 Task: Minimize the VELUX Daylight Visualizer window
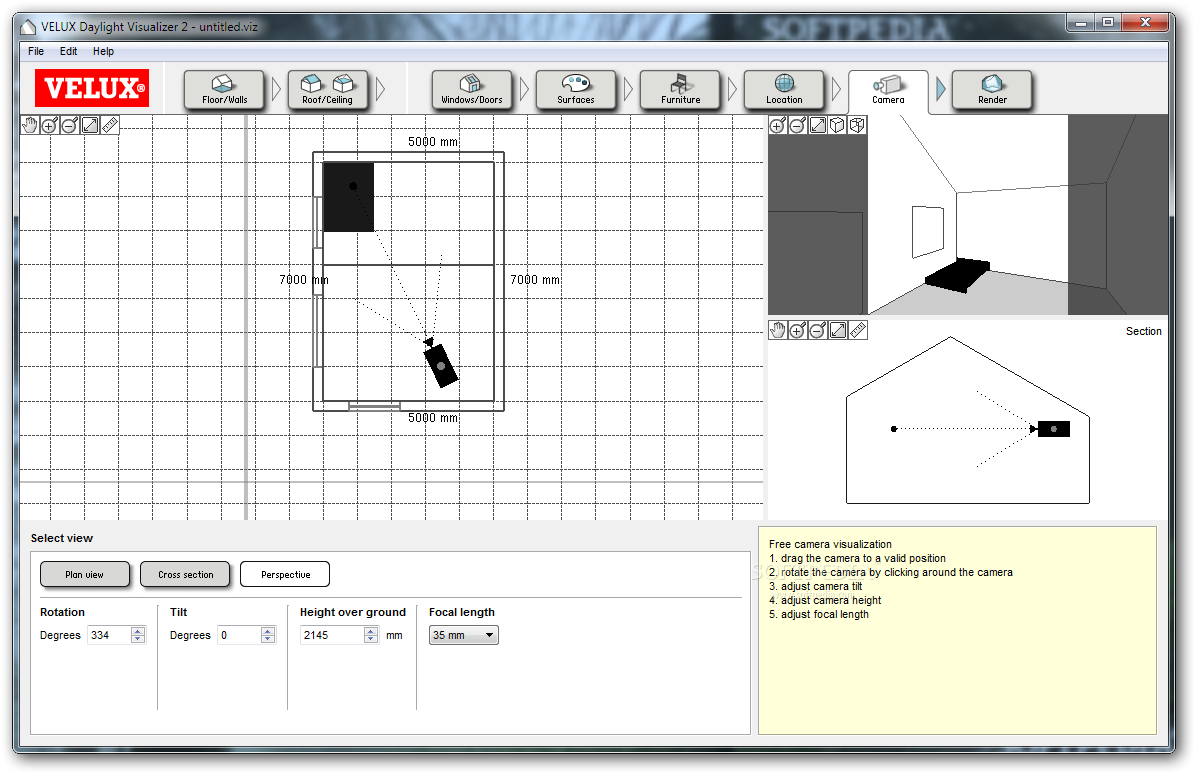[1080, 24]
